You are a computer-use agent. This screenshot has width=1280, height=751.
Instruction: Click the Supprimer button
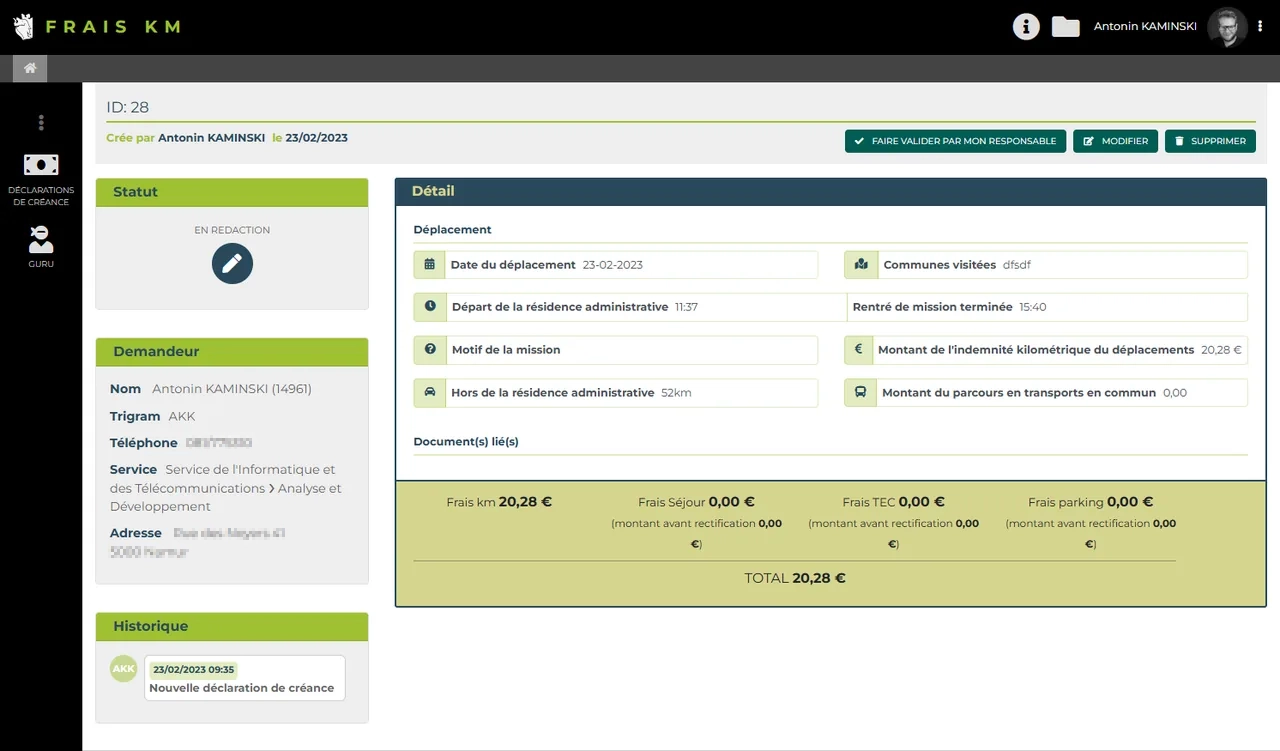tap(1210, 141)
